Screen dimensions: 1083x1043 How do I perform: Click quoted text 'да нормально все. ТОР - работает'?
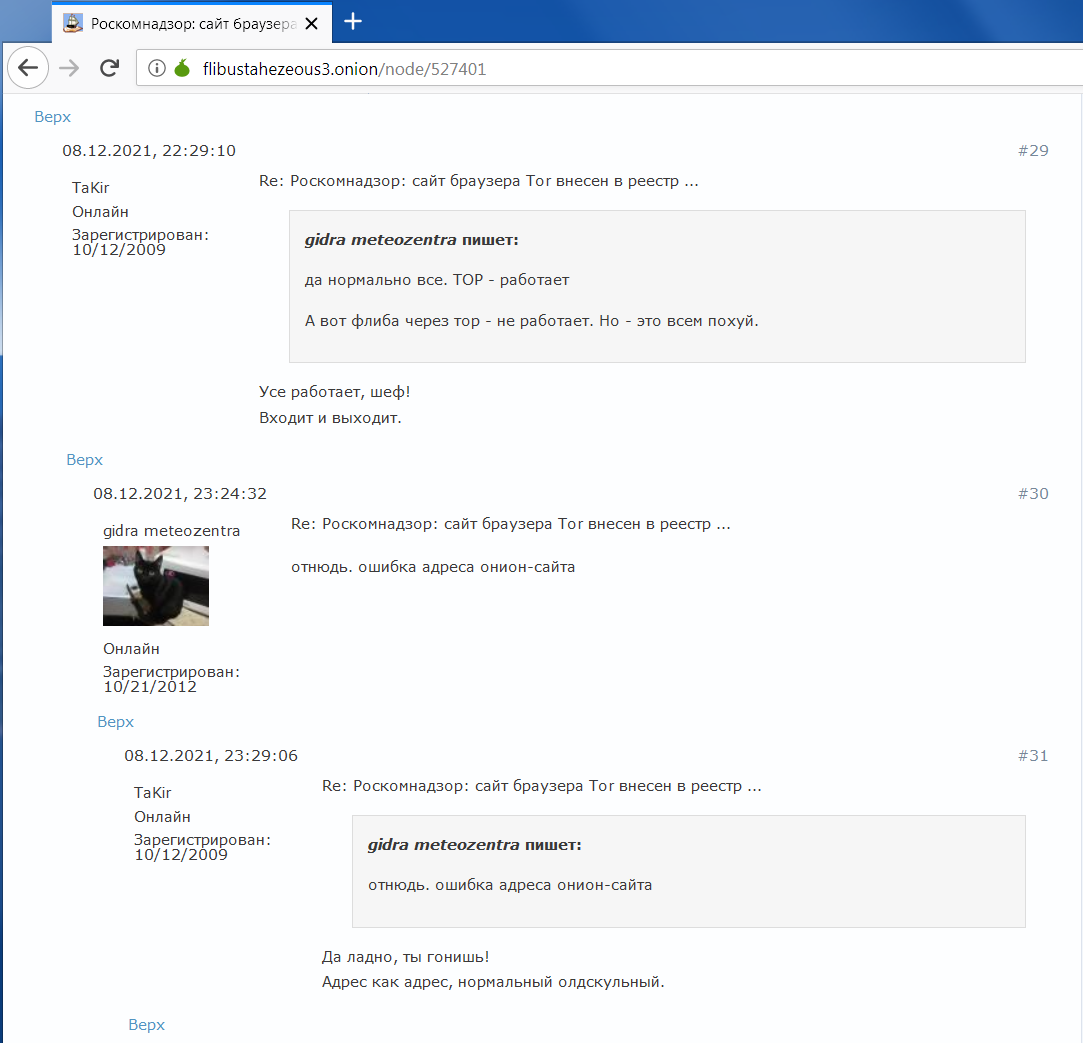click(x=437, y=280)
